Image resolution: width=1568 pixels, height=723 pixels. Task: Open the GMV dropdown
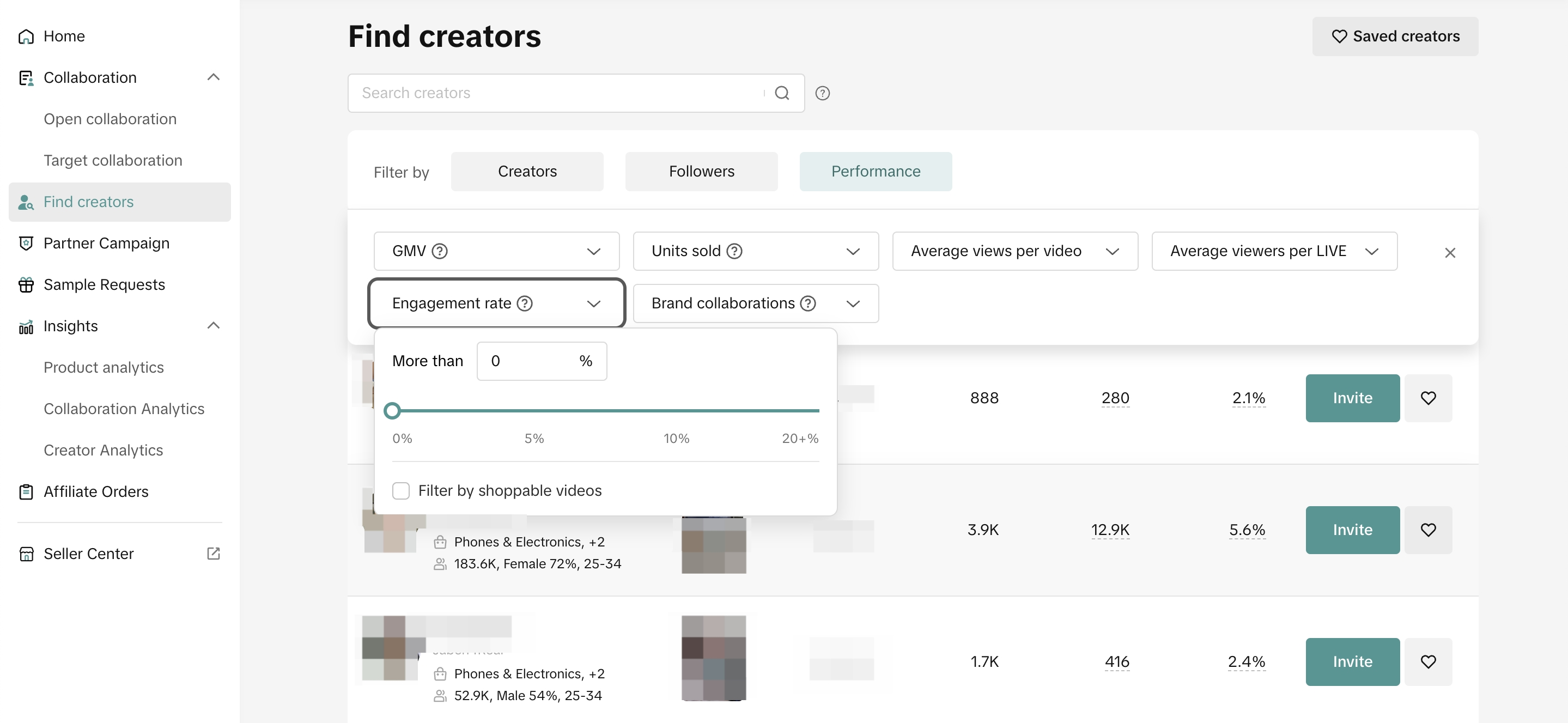pyautogui.click(x=496, y=251)
